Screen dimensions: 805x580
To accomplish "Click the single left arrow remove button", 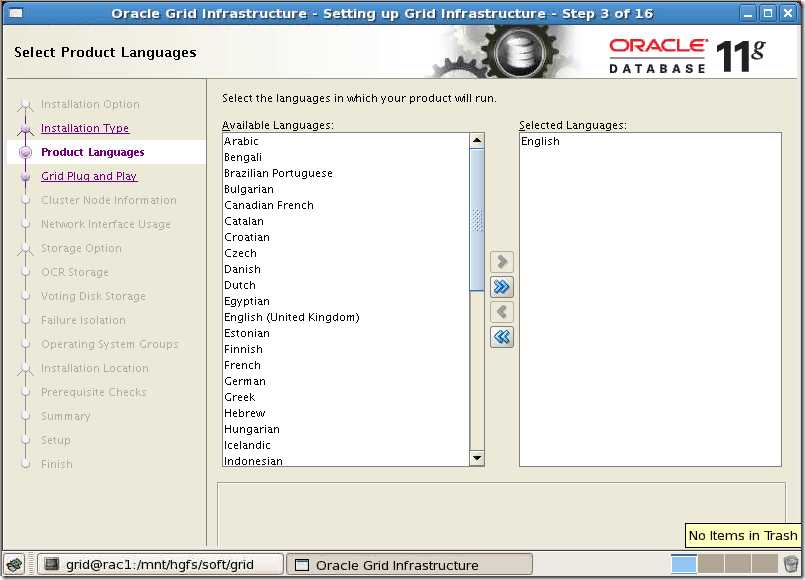I will pos(502,312).
